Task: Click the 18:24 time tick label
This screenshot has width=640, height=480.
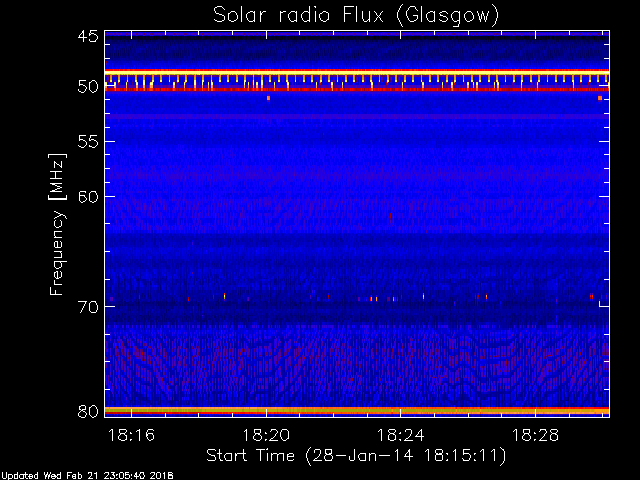Action: (400, 435)
